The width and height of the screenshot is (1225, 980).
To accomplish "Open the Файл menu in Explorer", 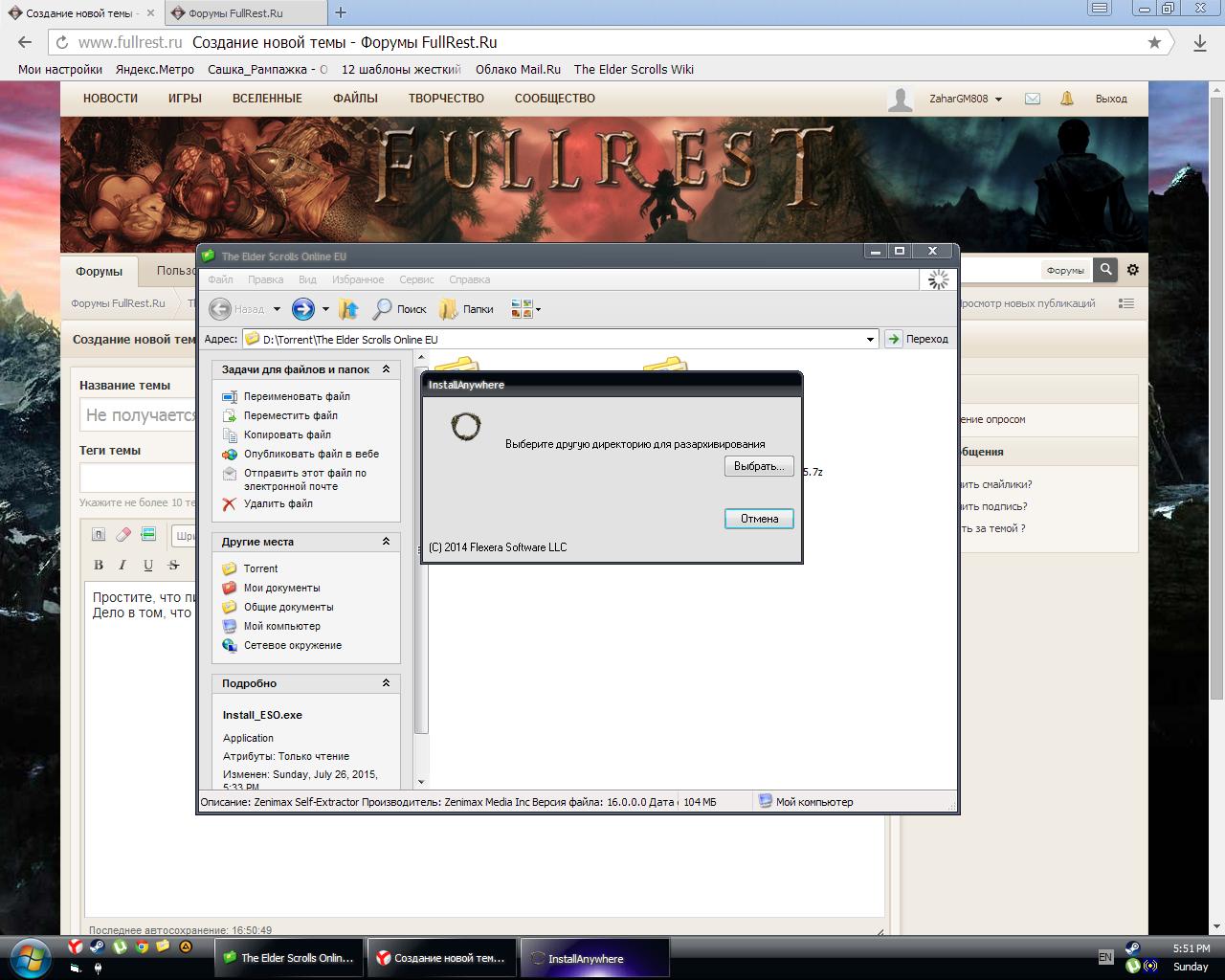I will click(220, 279).
